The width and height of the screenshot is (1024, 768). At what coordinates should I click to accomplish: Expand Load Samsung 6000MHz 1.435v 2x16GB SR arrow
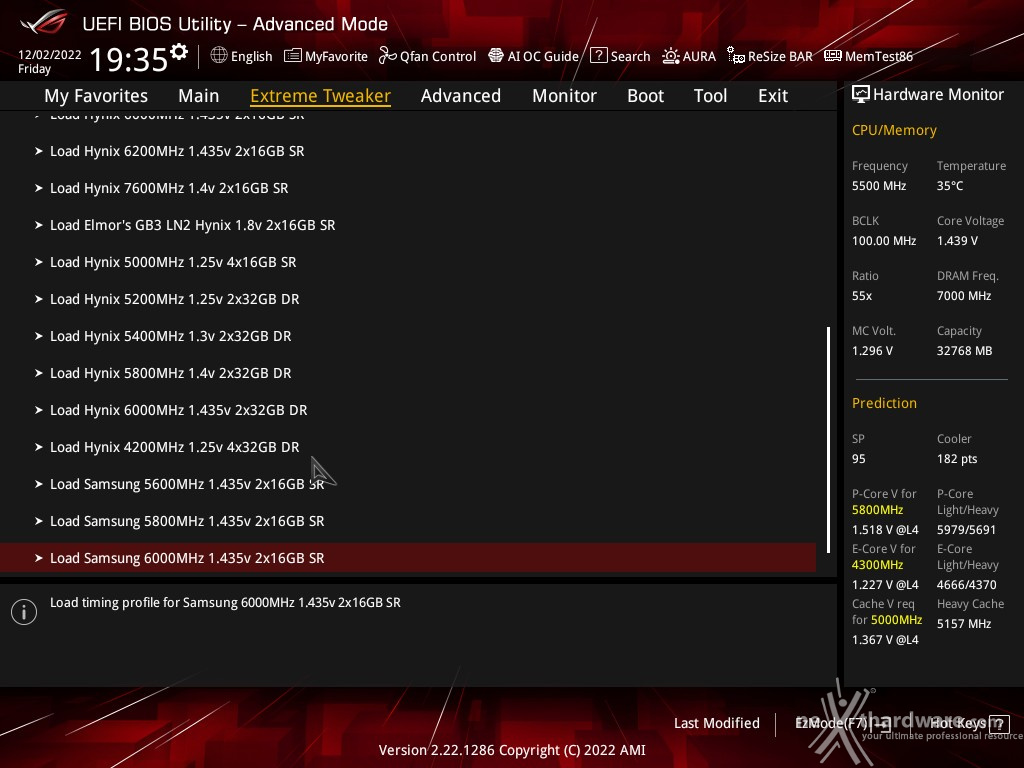point(39,558)
